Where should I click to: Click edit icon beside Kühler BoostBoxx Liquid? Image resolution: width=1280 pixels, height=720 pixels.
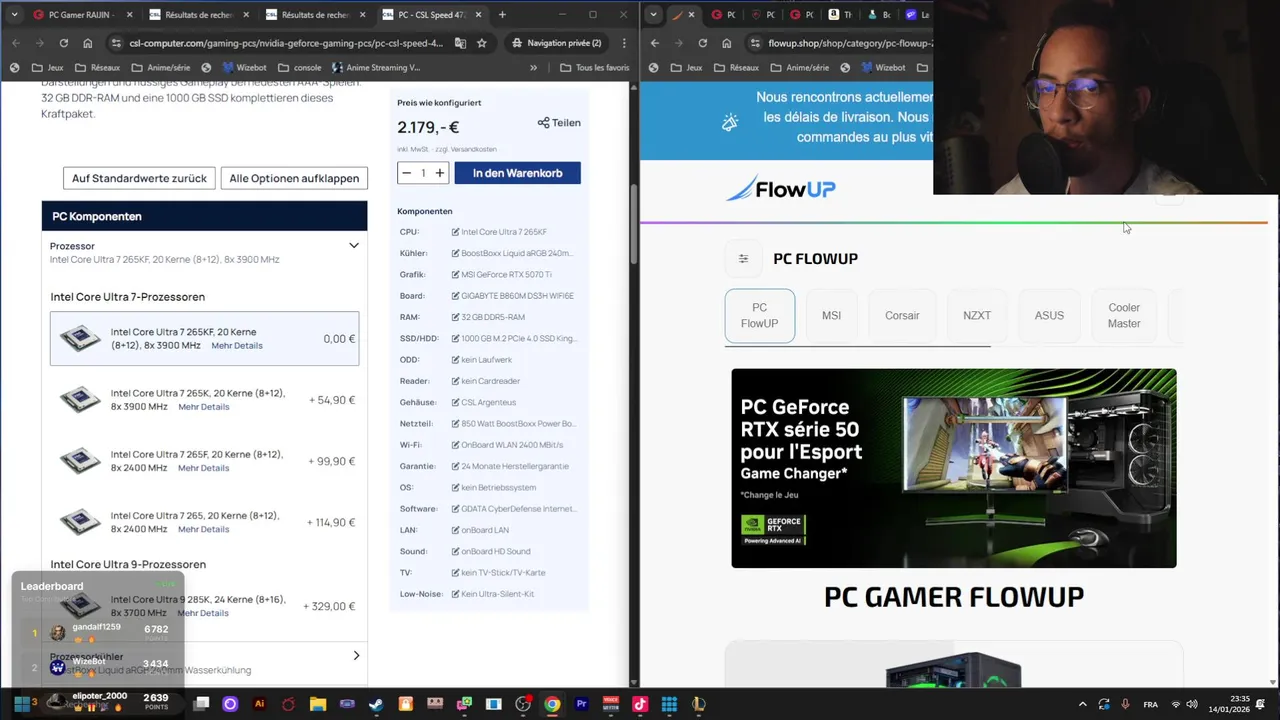tap(455, 253)
